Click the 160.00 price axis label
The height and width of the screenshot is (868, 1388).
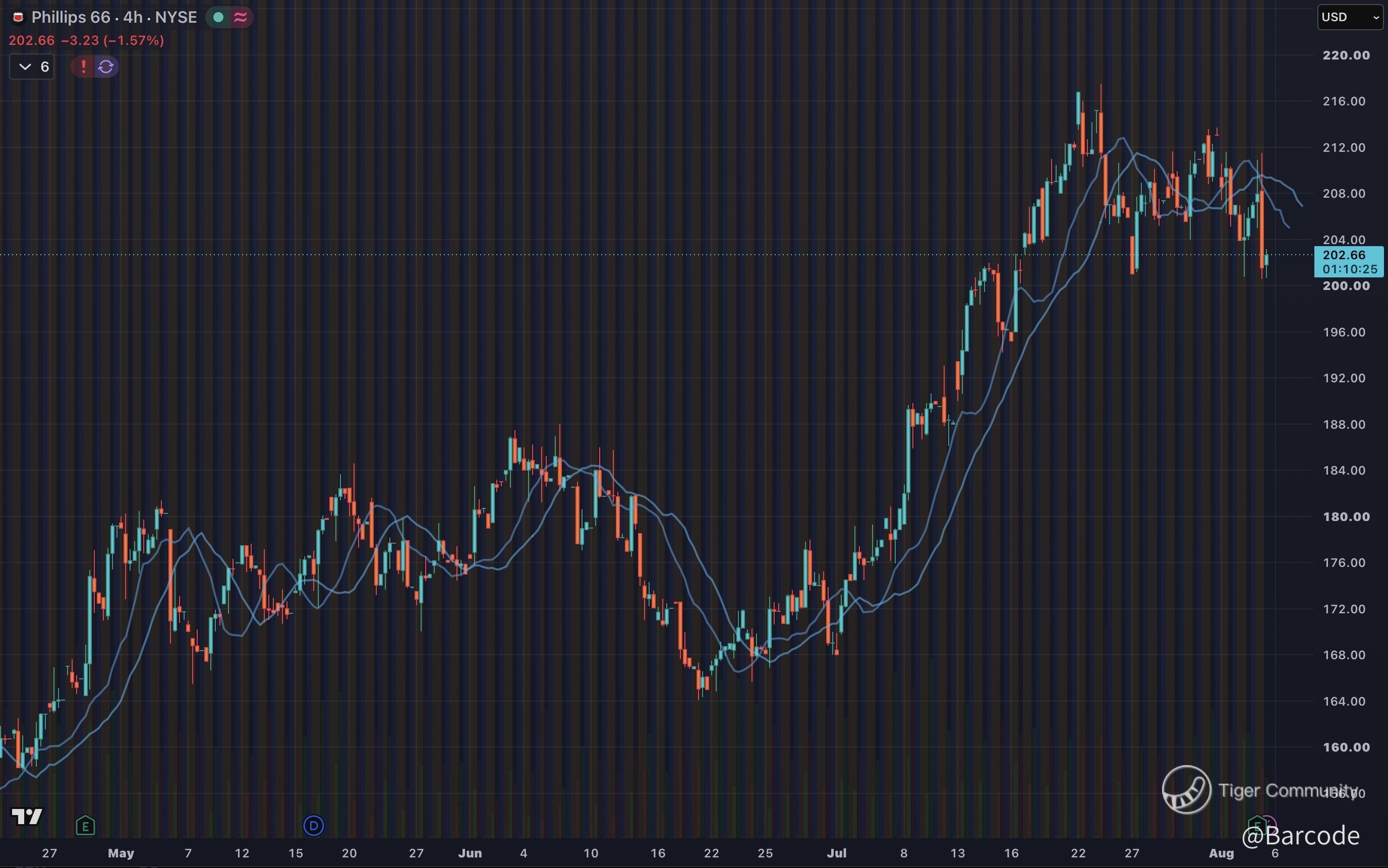pos(1346,747)
